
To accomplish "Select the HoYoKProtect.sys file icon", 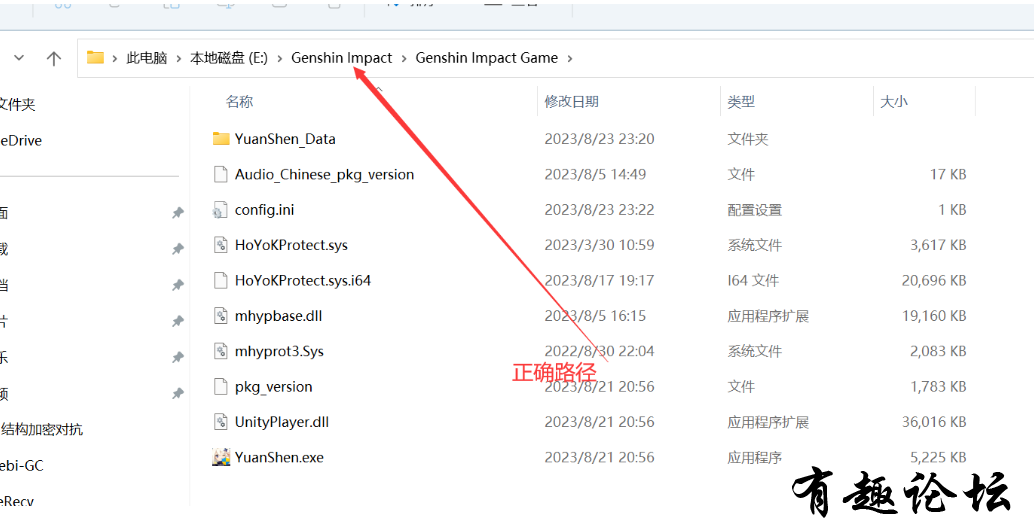I will pos(220,245).
